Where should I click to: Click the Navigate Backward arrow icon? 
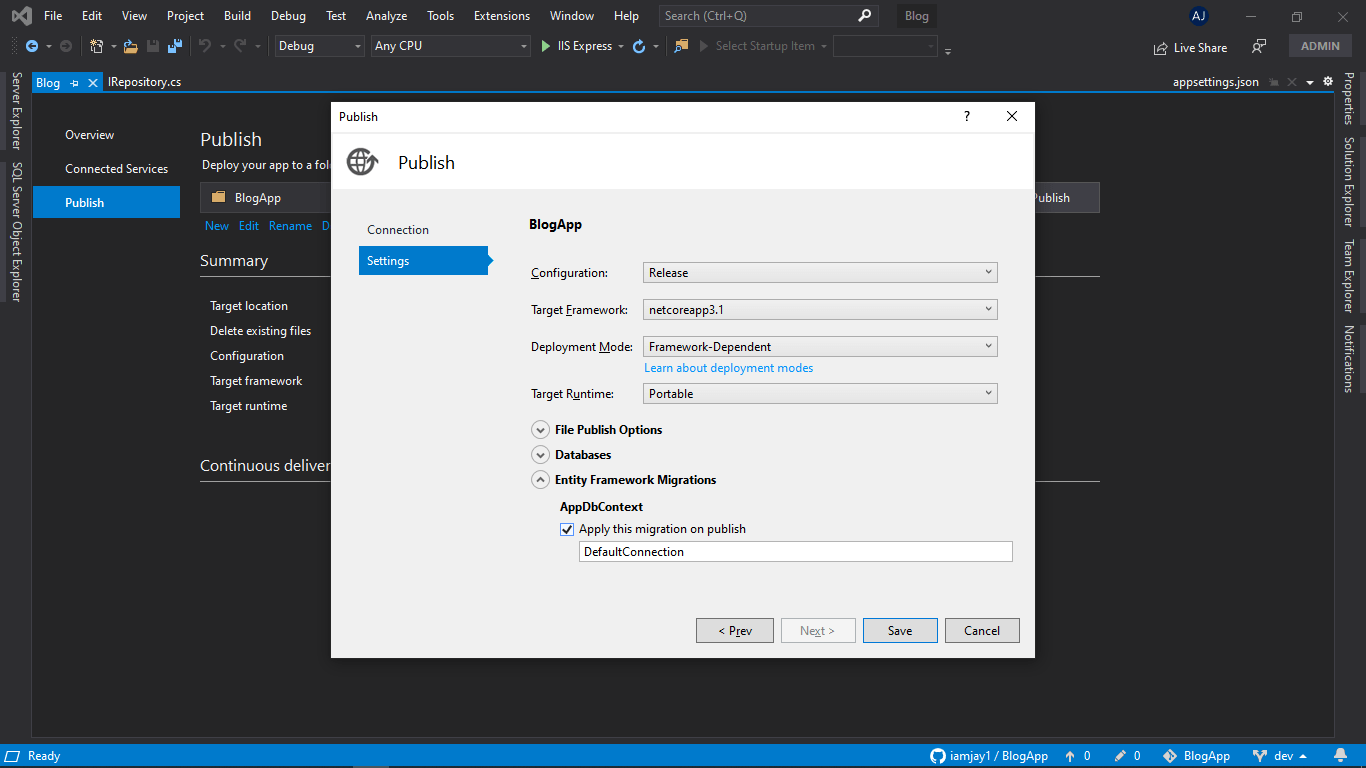click(x=32, y=46)
